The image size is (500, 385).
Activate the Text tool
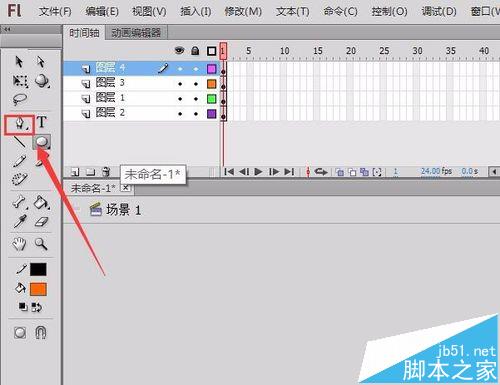(42, 122)
